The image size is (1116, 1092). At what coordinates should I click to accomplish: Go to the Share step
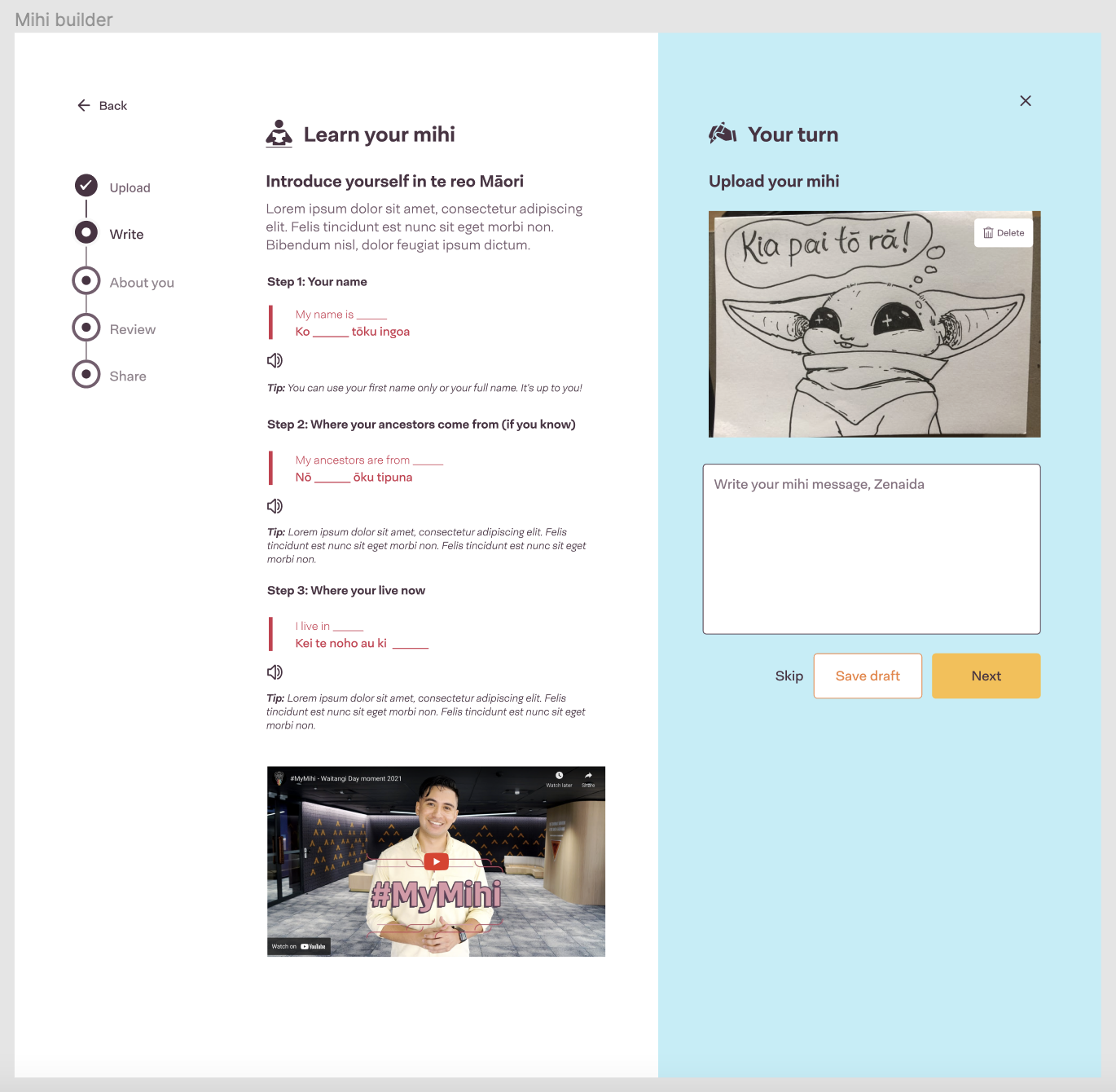click(x=86, y=374)
